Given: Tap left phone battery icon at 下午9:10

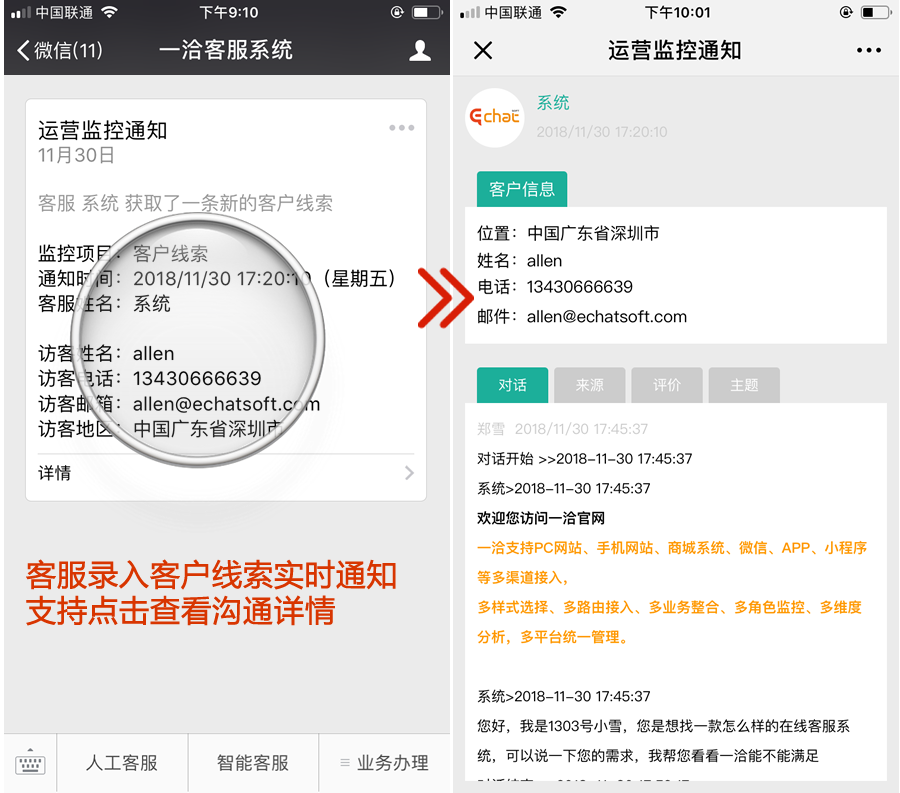Looking at the screenshot, I should (426, 12).
